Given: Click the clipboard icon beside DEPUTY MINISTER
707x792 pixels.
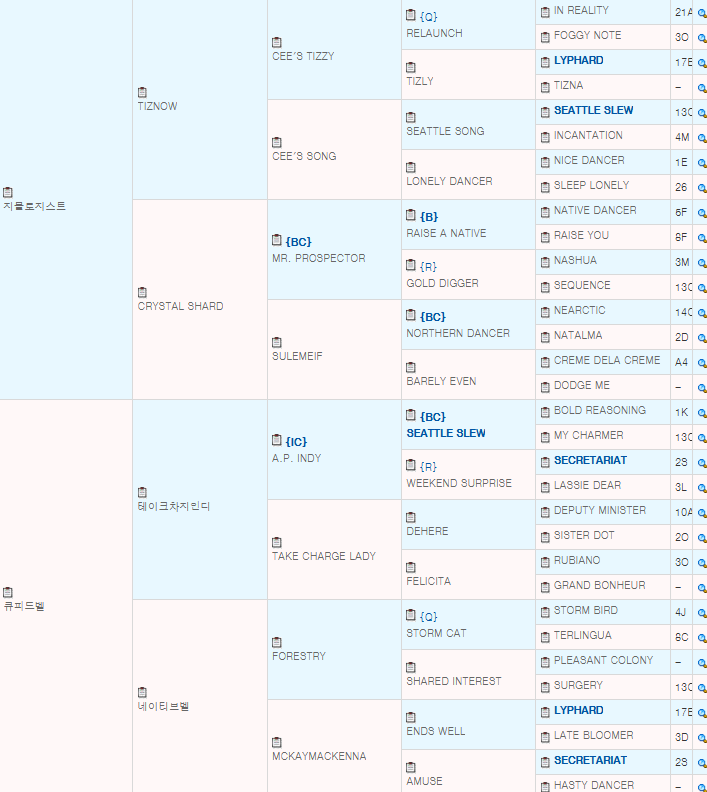Looking at the screenshot, I should 545,513.
